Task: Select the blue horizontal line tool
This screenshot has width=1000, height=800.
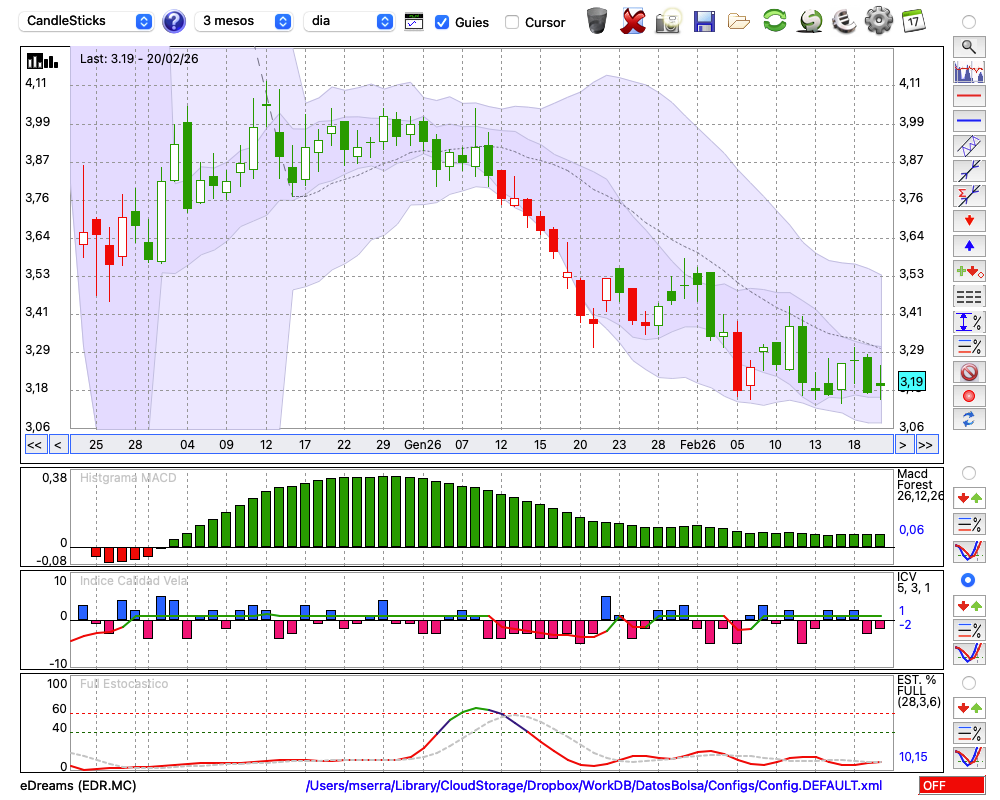Action: [x=968, y=122]
